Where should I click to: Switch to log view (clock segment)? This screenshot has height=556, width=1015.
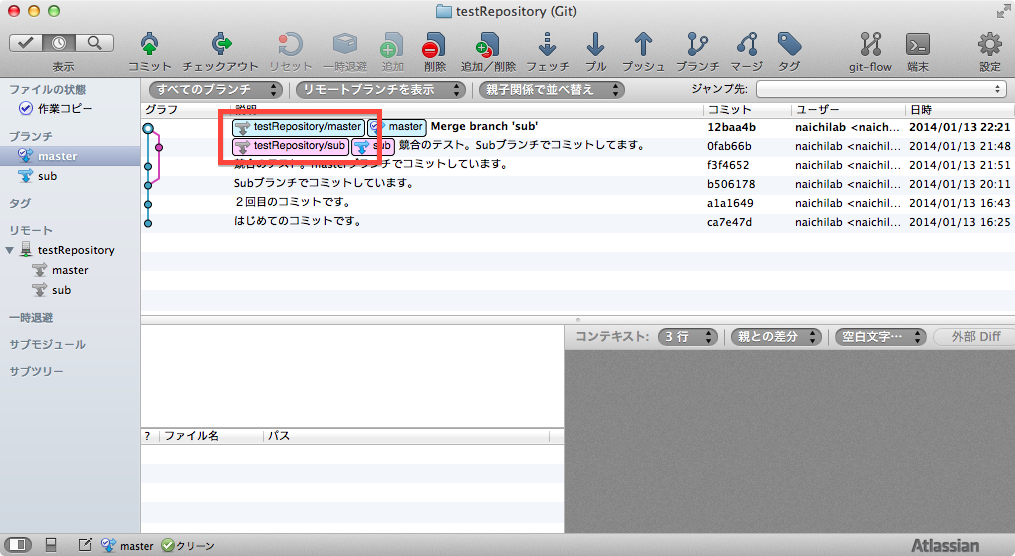60,43
